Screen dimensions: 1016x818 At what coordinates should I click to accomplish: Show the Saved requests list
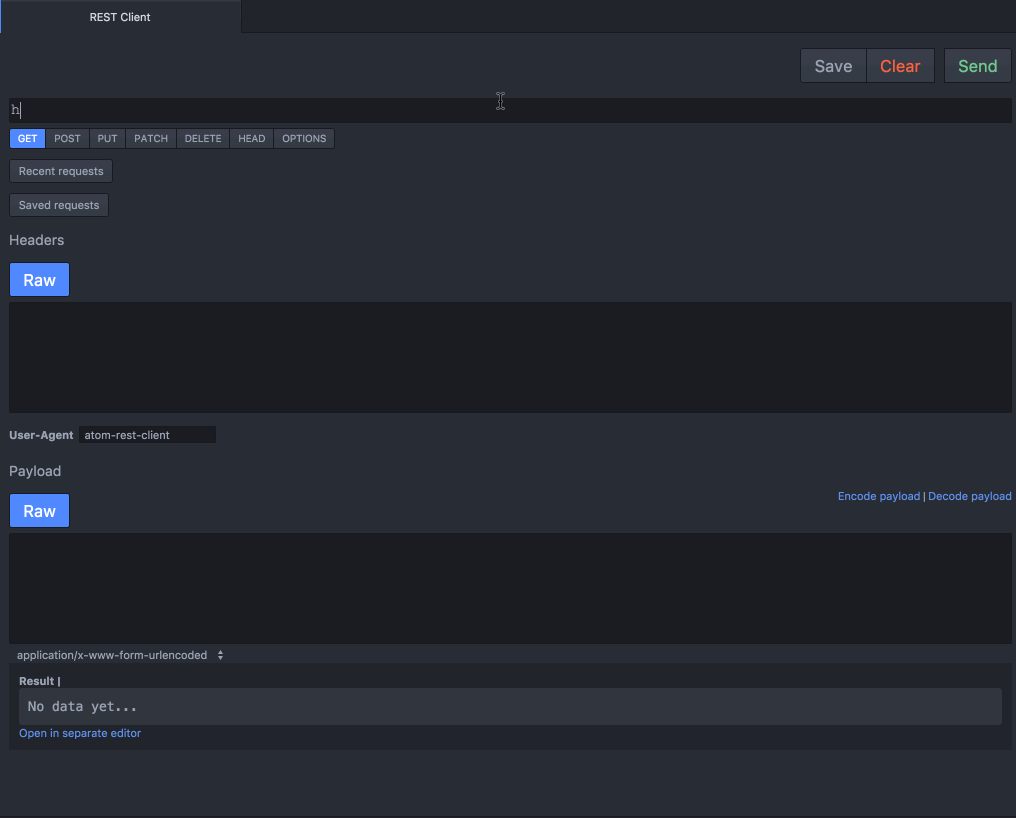coord(58,205)
